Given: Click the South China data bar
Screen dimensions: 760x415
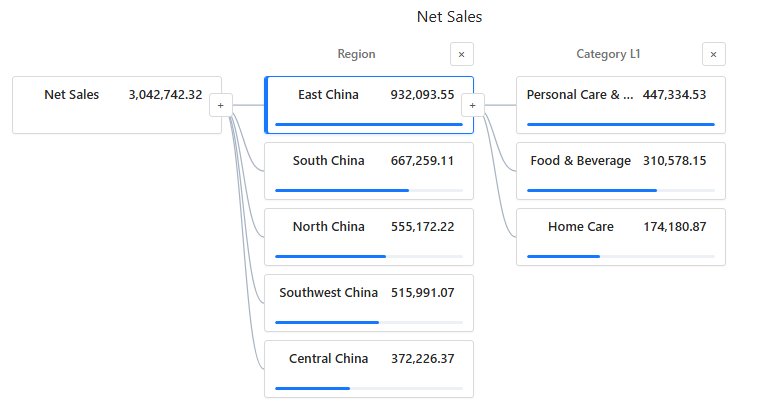Looking at the screenshot, I should pyautogui.click(x=342, y=191).
